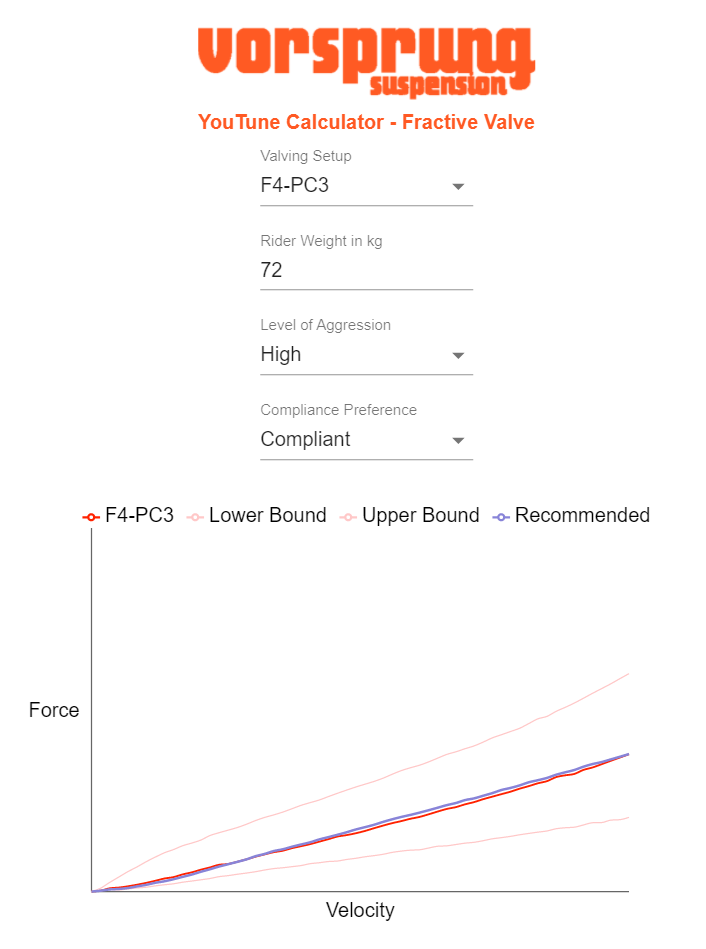Click the YouTune Calculator - Fractive Valve heading
This screenshot has height=949, width=706.
366,122
